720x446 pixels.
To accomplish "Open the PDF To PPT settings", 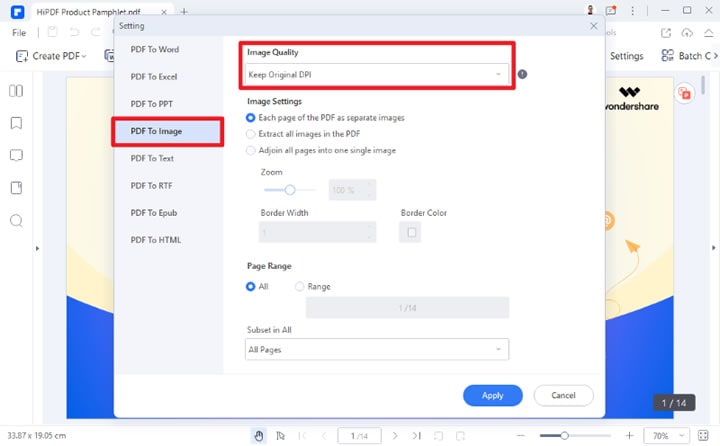I will [152, 104].
